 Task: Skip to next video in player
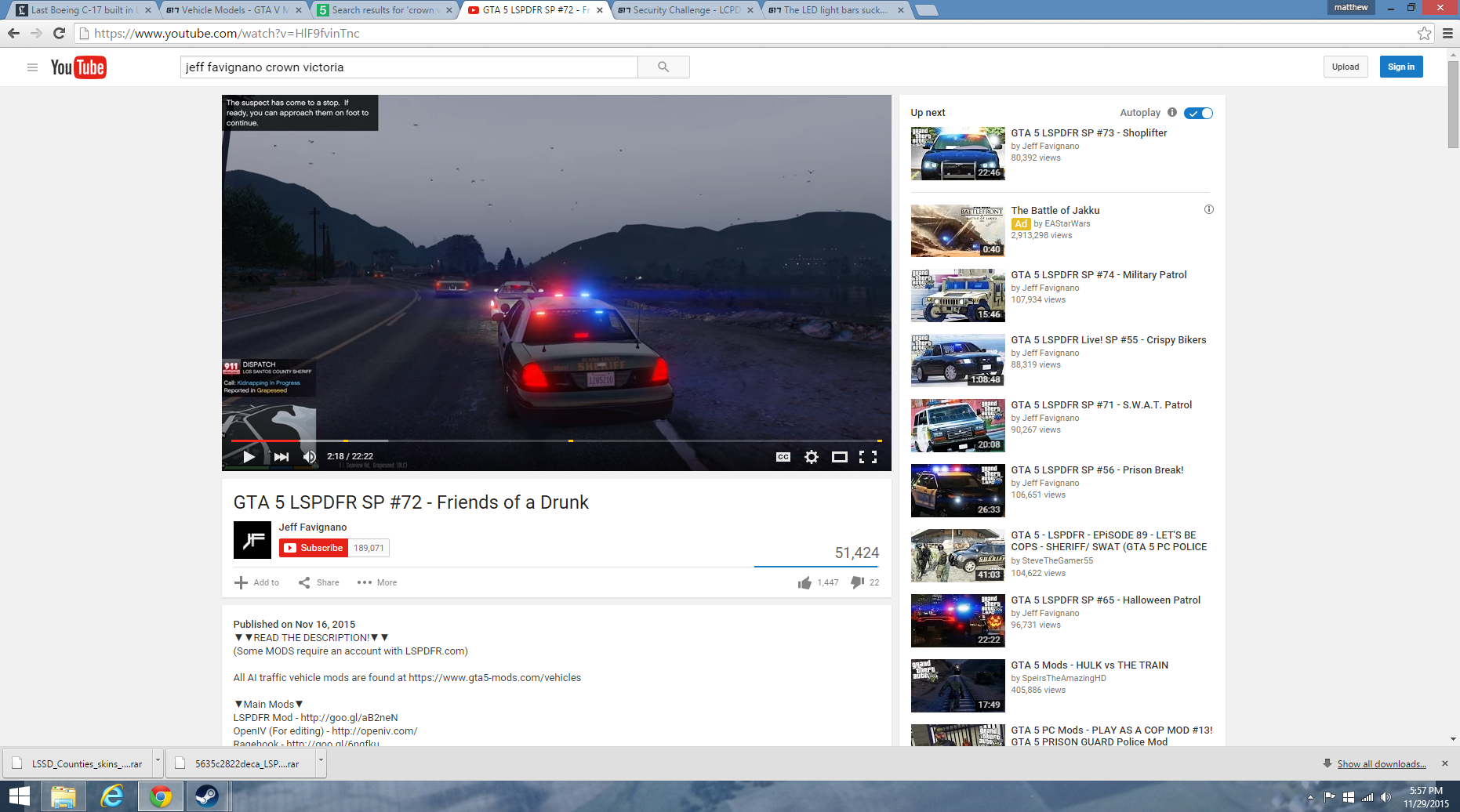pos(281,457)
